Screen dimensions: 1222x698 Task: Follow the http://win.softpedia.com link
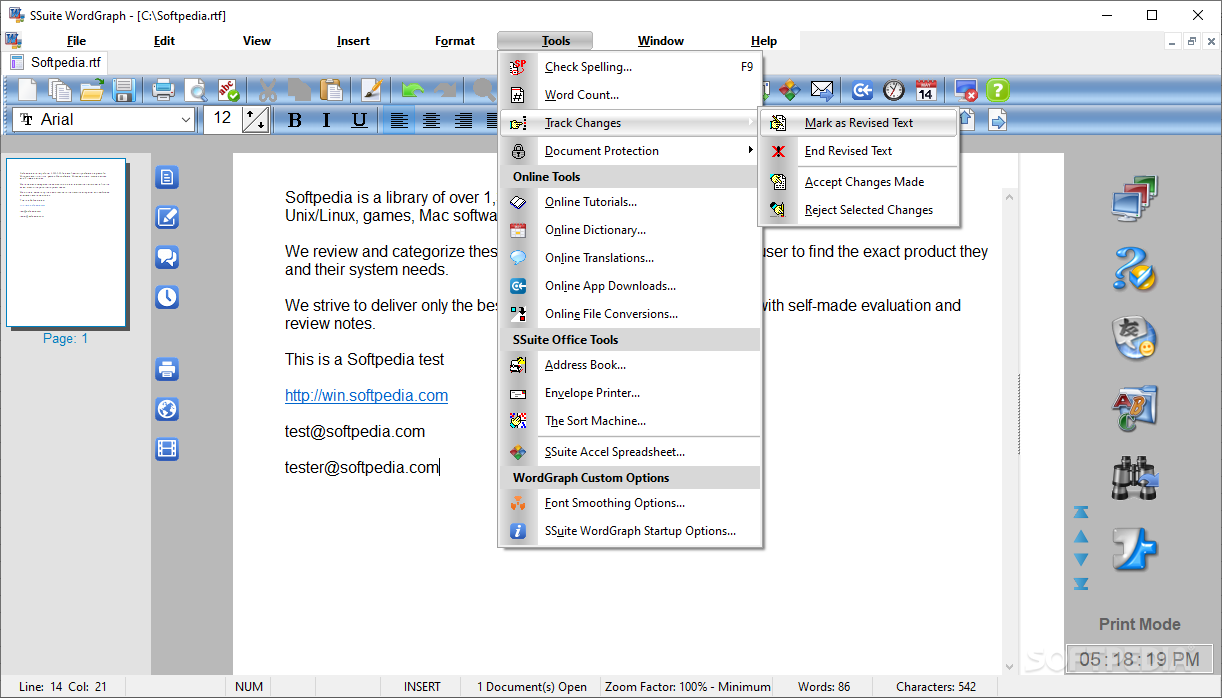point(366,395)
